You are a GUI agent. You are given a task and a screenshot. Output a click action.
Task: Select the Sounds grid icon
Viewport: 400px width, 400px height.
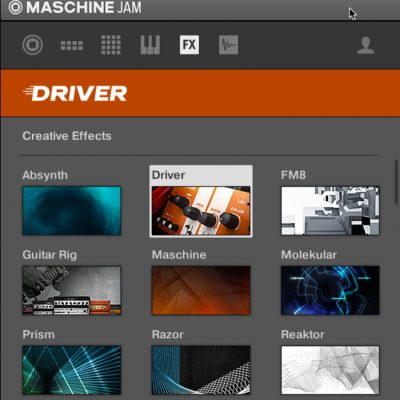pos(111,45)
